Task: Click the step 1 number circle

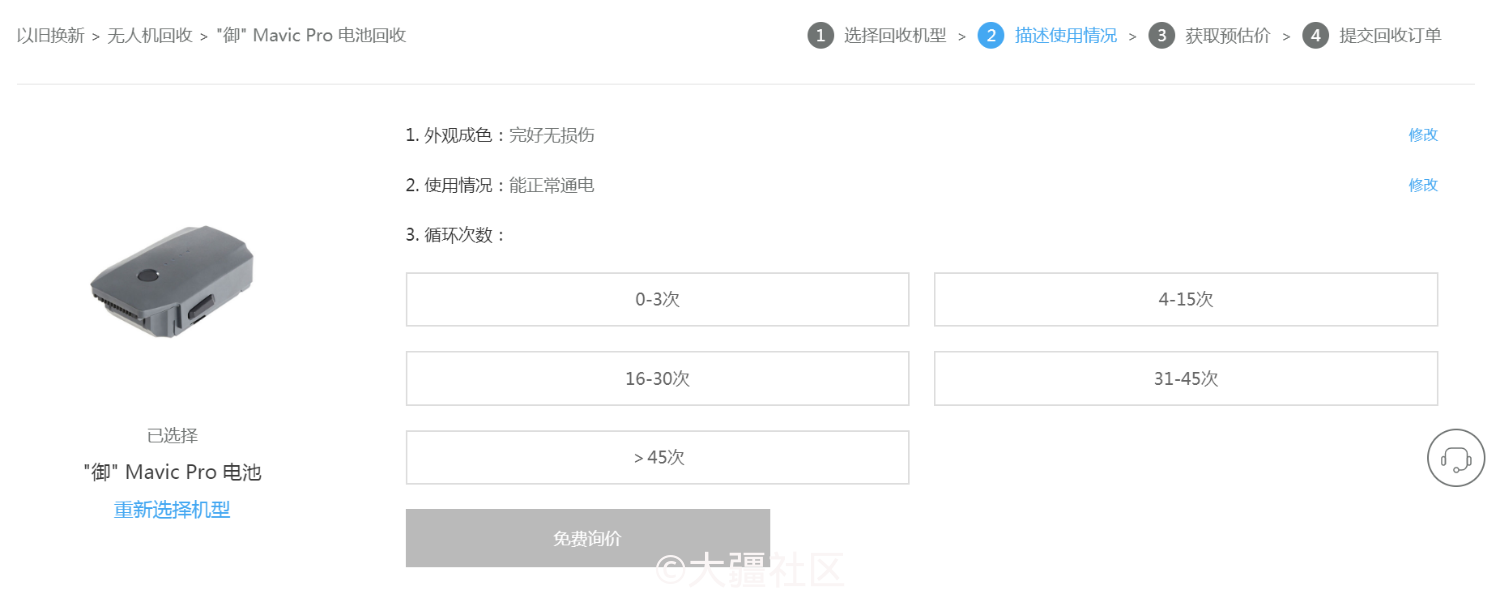Action: [820, 36]
